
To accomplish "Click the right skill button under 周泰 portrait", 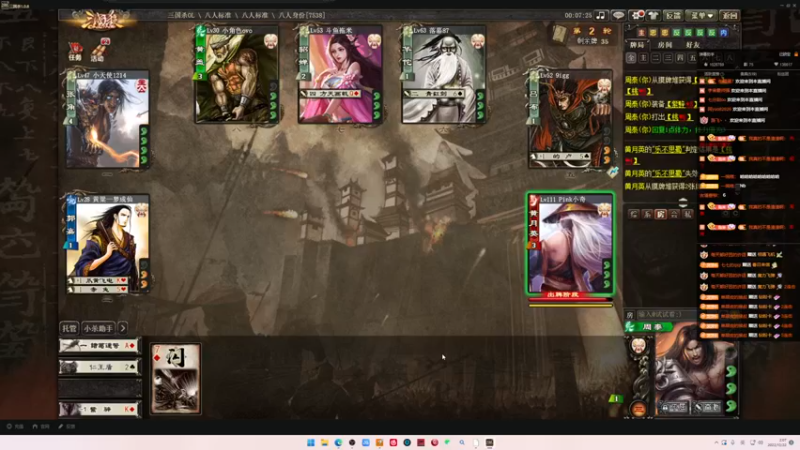I will tap(708, 407).
